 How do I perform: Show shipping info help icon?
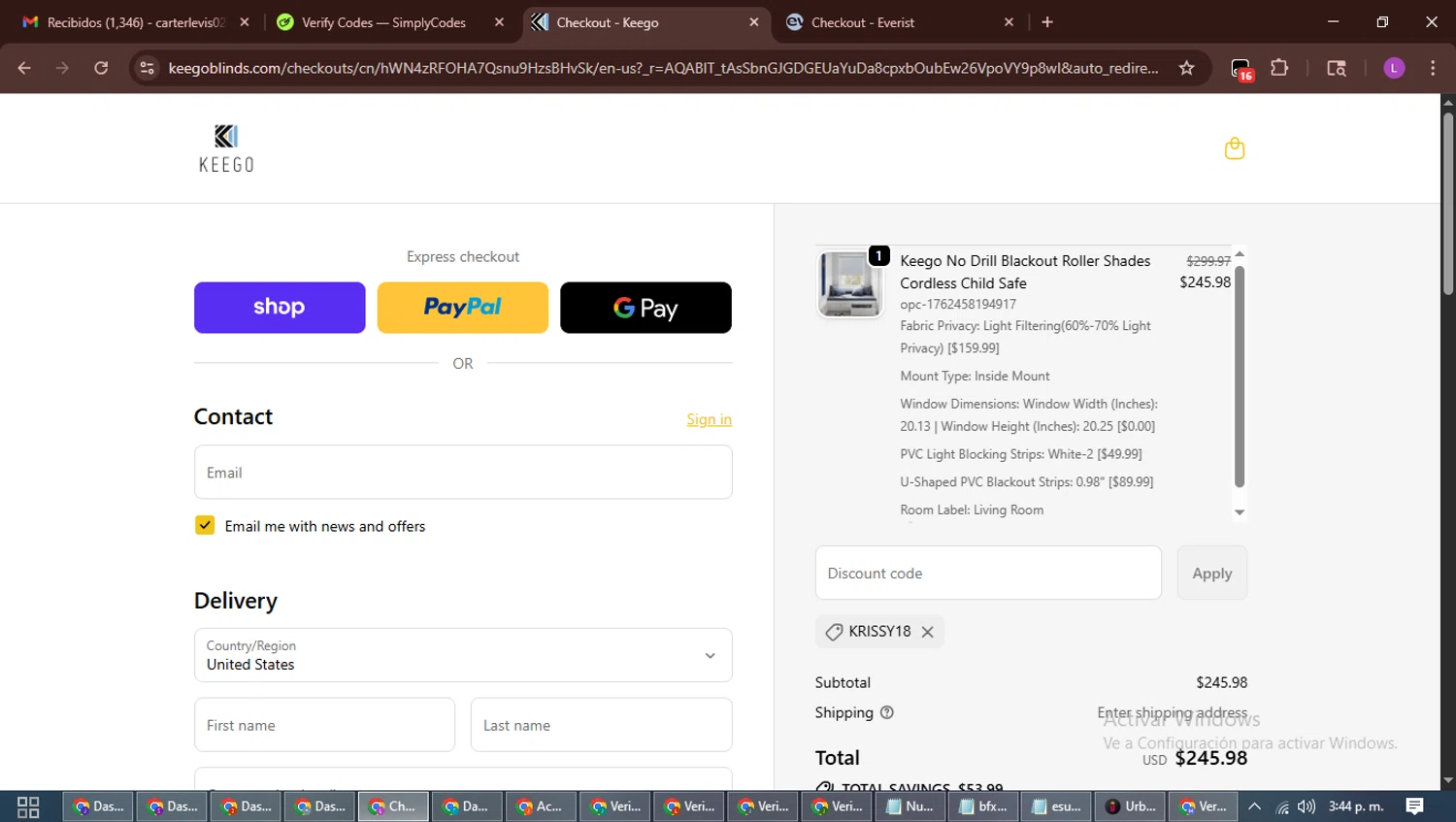point(886,712)
